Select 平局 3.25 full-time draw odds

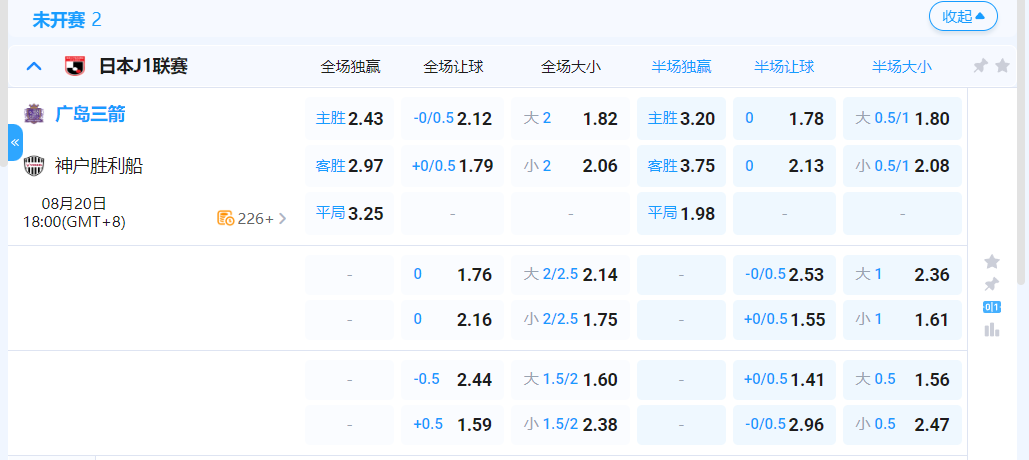pyautogui.click(x=350, y=213)
